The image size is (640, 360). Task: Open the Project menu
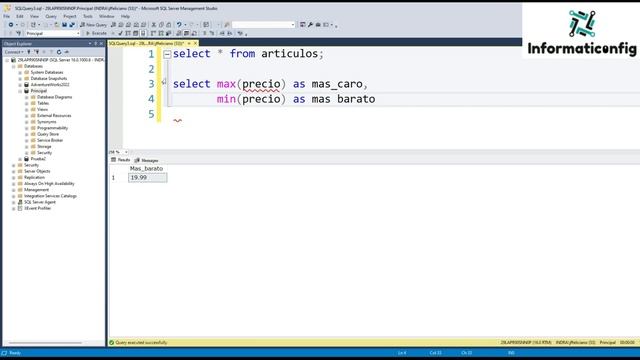70,16
